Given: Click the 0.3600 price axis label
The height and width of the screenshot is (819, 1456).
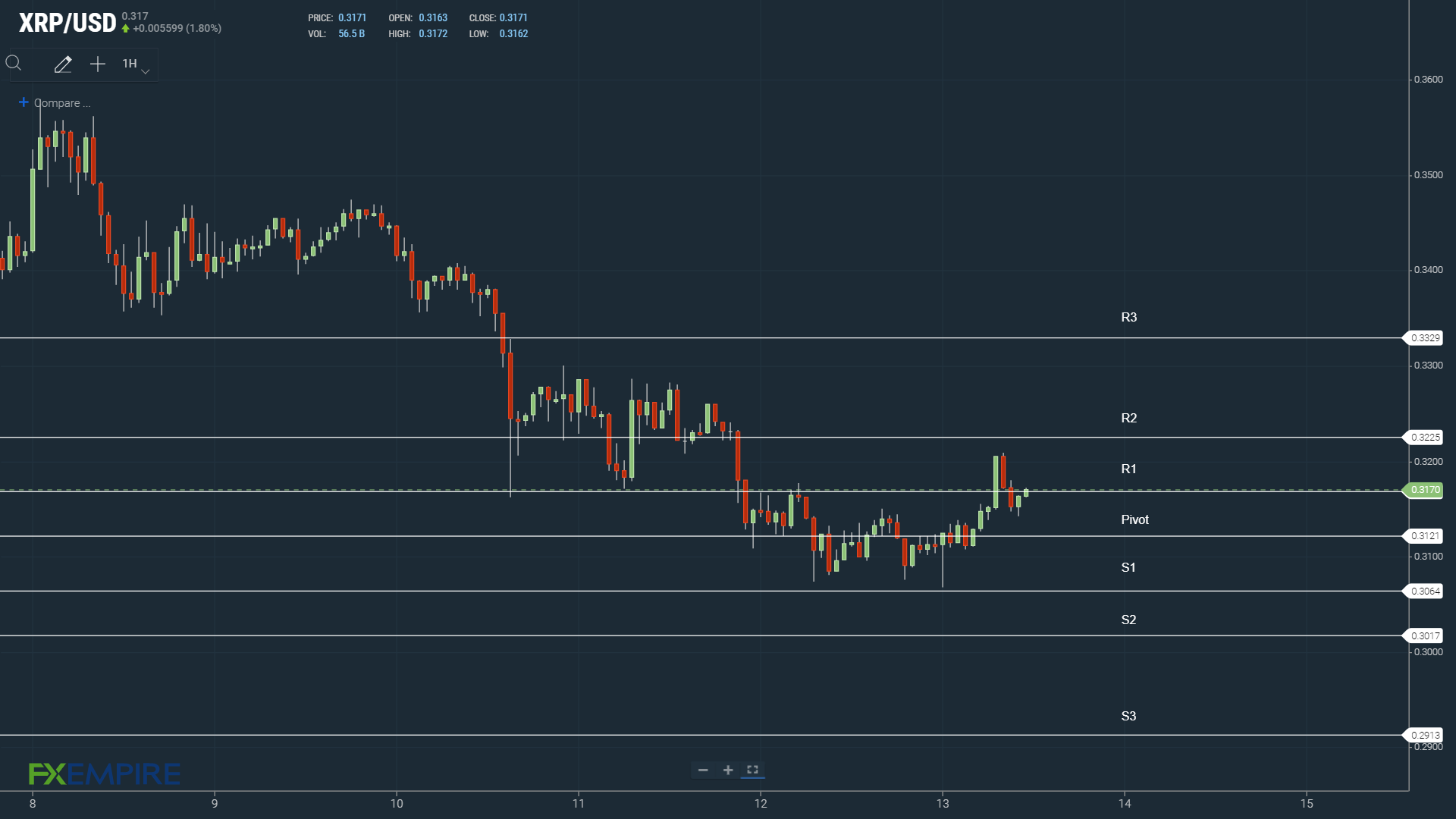Looking at the screenshot, I should pos(1428,80).
